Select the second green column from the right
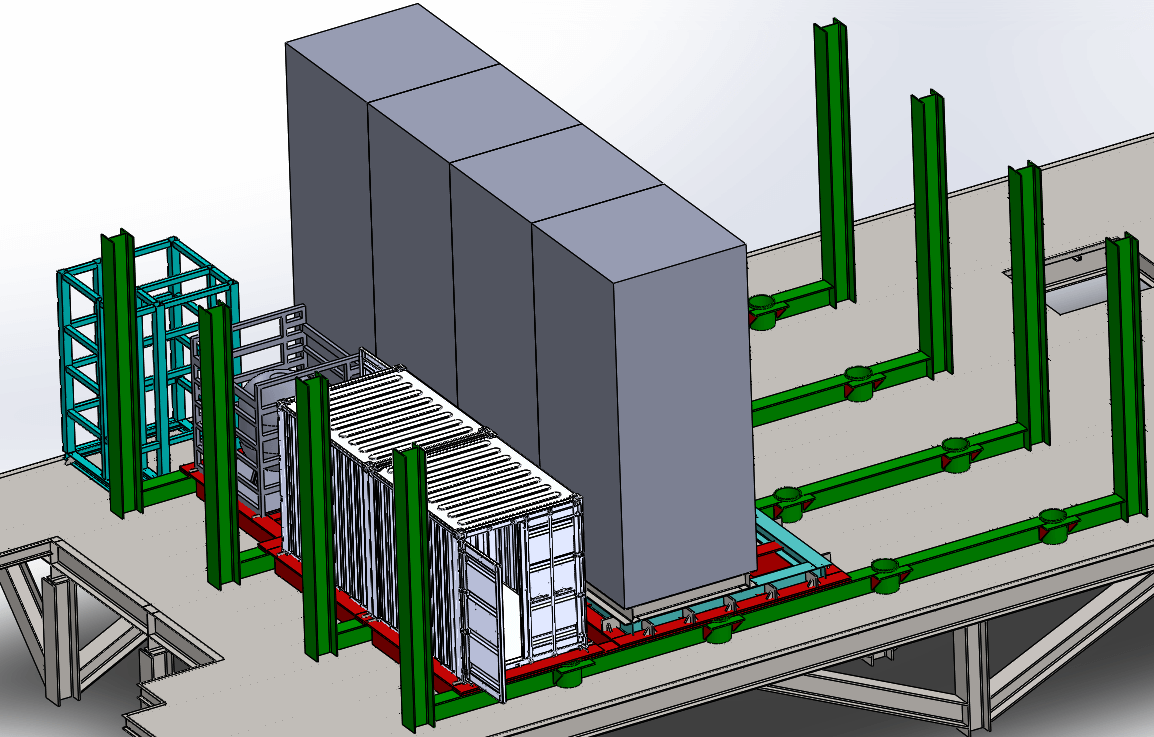This screenshot has height=737, width=1154. click(1025, 300)
